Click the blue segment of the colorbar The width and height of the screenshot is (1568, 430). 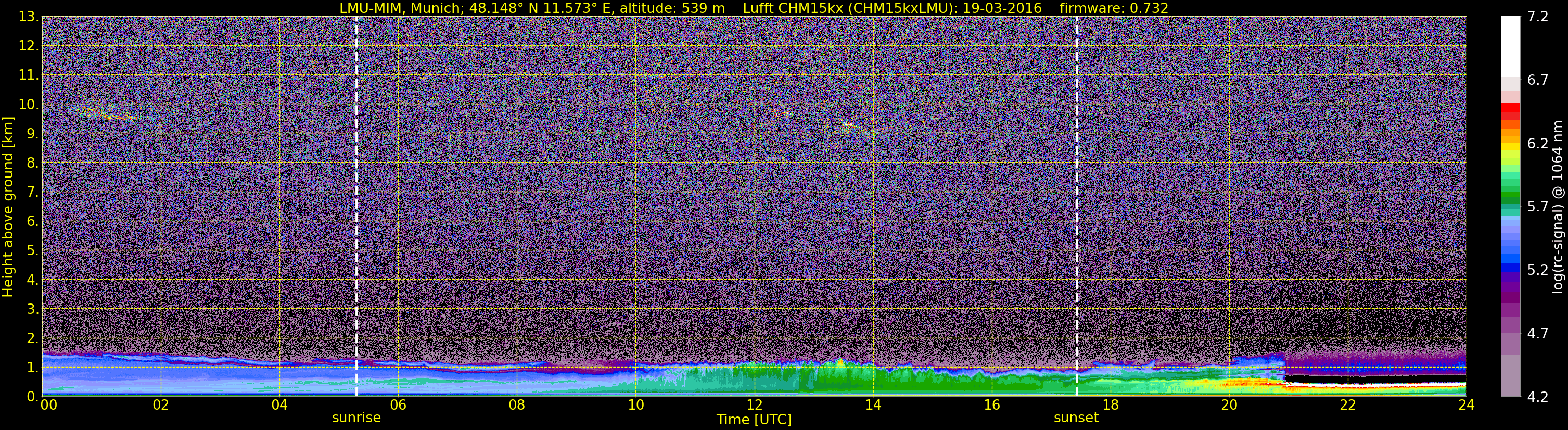pyautogui.click(x=1510, y=267)
